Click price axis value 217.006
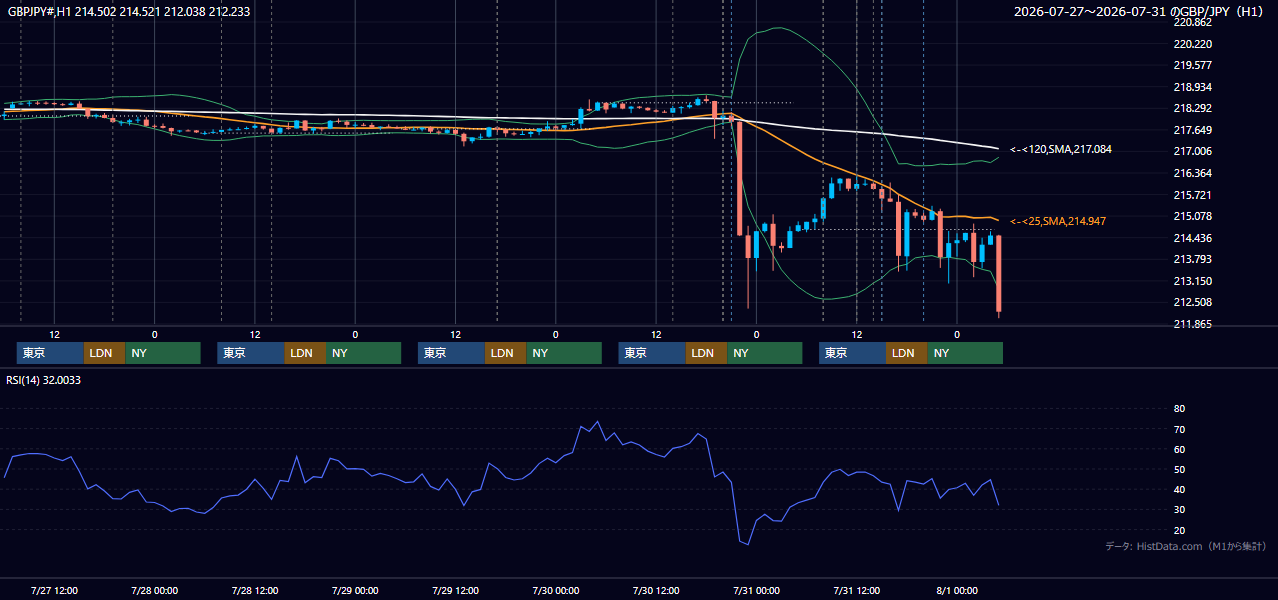The image size is (1278, 600). click(1192, 151)
